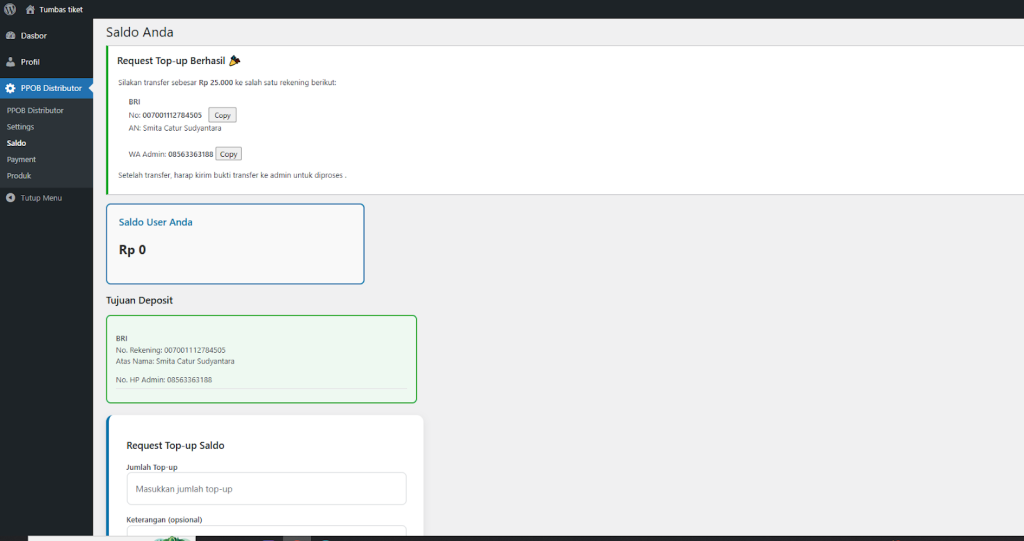Screen dimensions: 1024x541
Task: Copy the BRI account number
Action: 222,115
